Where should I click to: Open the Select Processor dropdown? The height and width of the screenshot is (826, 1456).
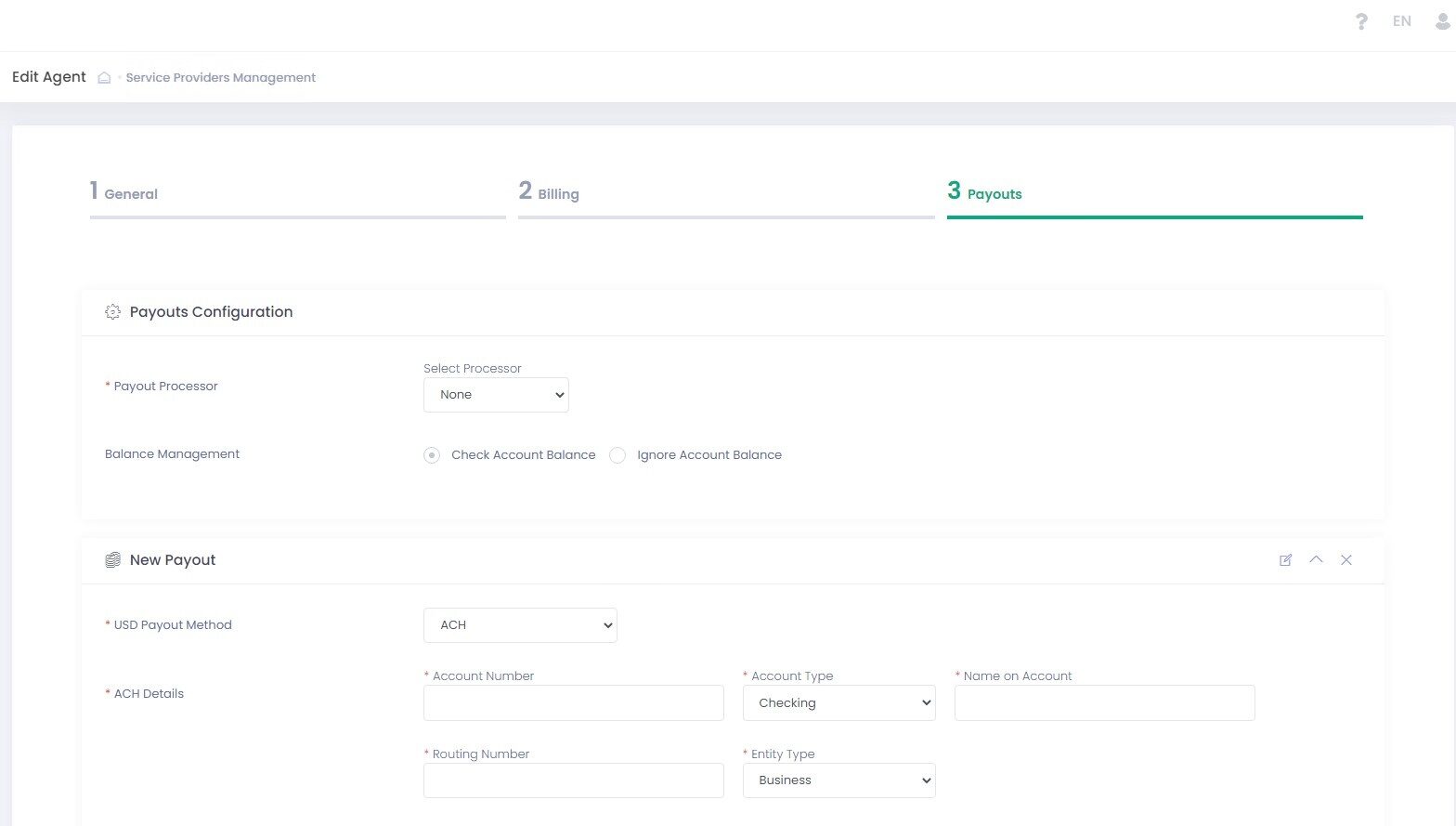pos(496,395)
